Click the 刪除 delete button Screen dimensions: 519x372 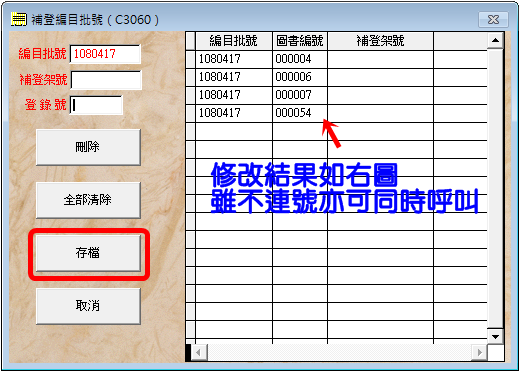click(88, 147)
